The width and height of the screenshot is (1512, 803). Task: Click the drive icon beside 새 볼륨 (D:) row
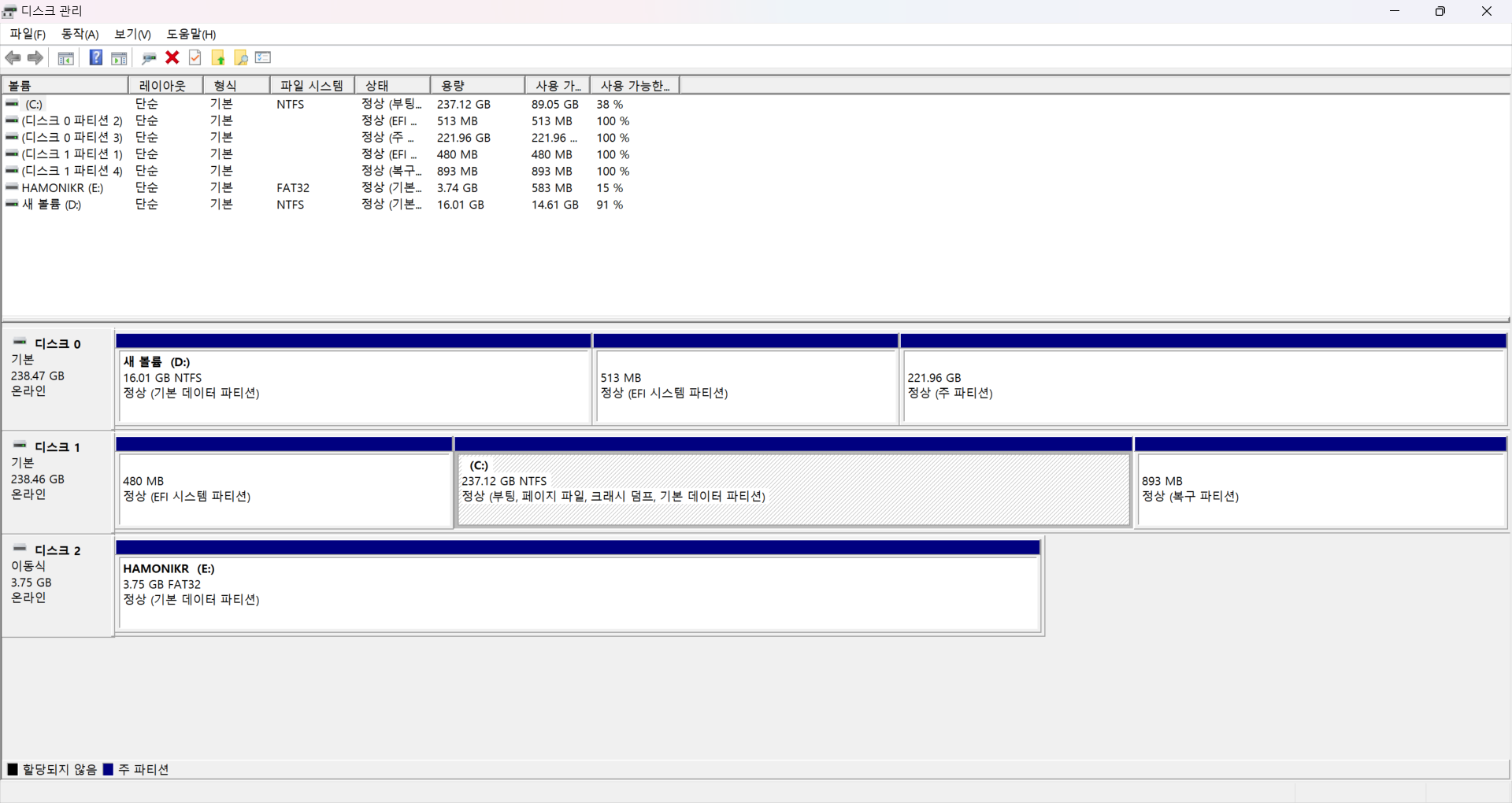[12, 204]
